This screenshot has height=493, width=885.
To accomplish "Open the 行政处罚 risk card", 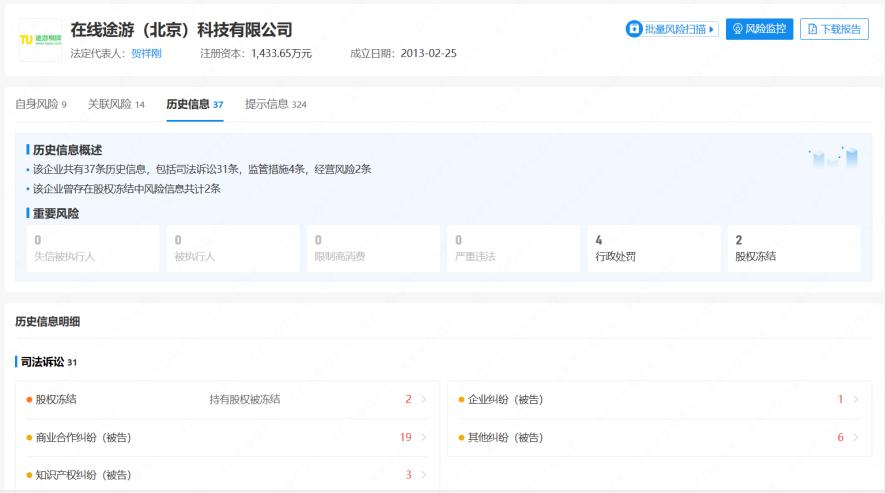I will 654,248.
